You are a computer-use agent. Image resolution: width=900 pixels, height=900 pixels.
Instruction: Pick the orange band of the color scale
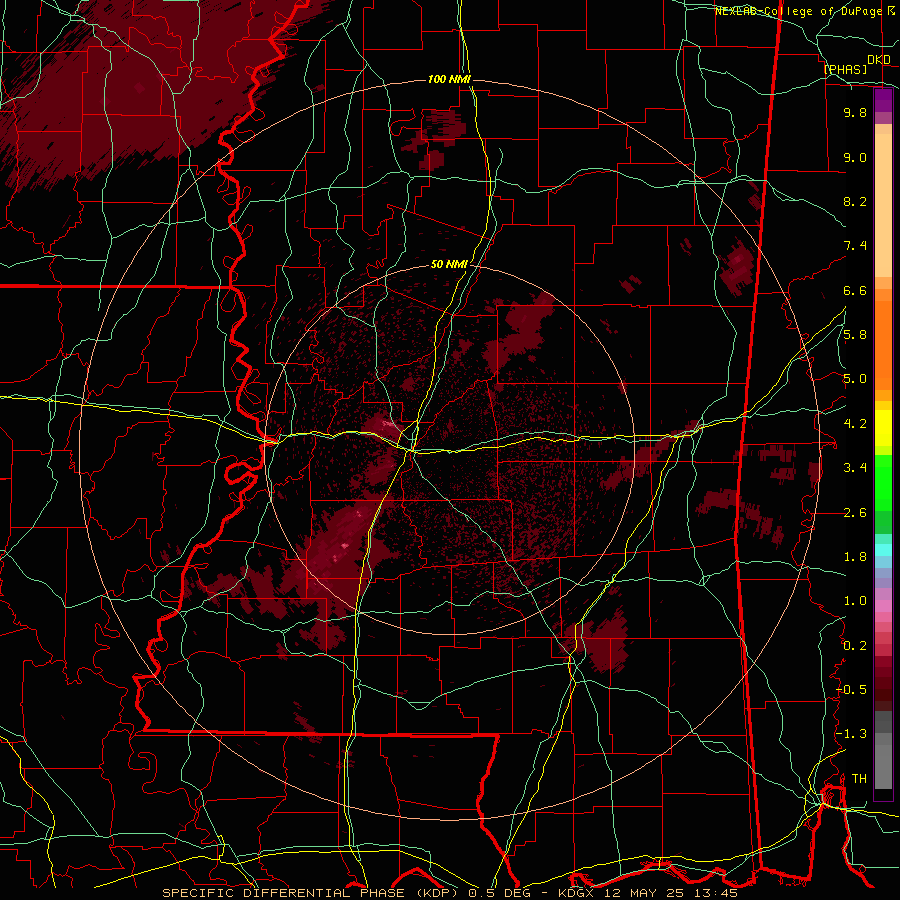(883, 346)
